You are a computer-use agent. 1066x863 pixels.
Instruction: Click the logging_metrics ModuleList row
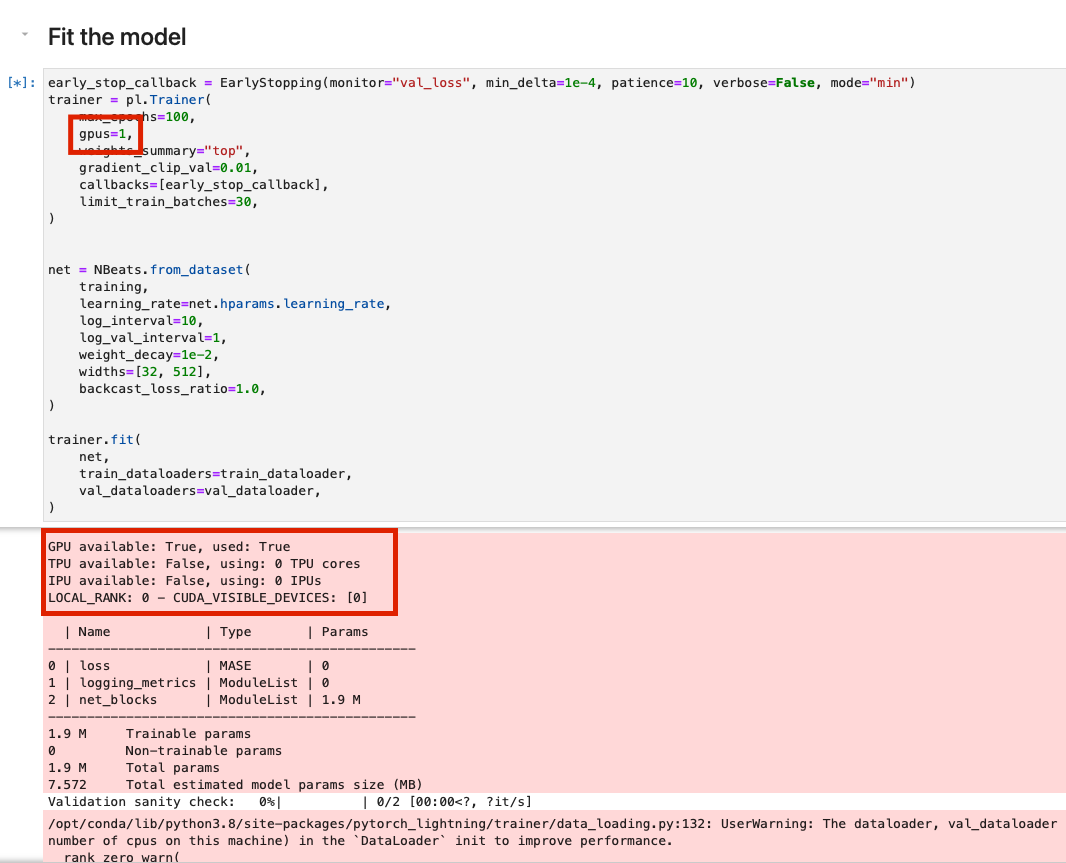pyautogui.click(x=188, y=683)
